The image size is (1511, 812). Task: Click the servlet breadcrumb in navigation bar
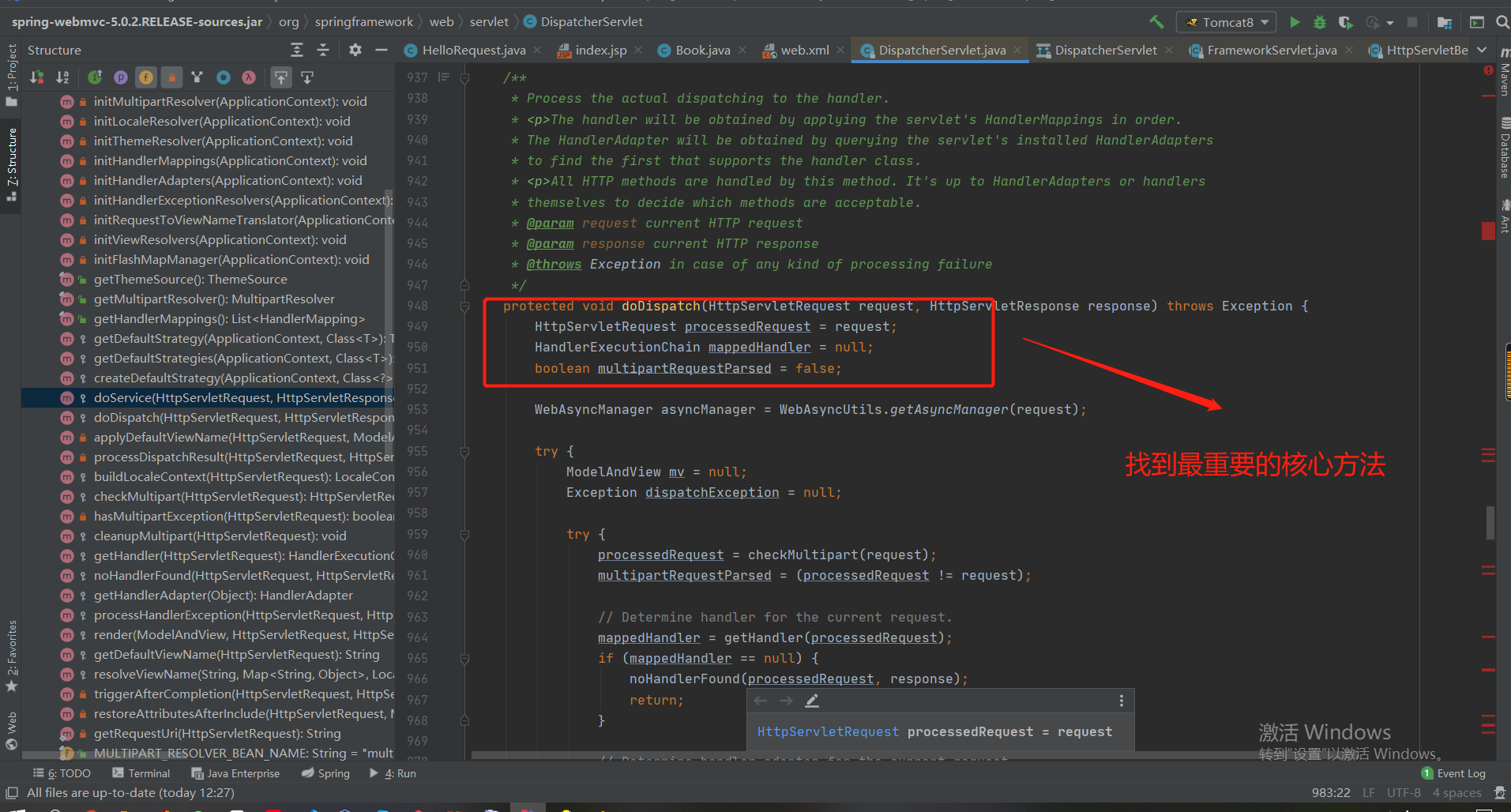click(x=489, y=21)
